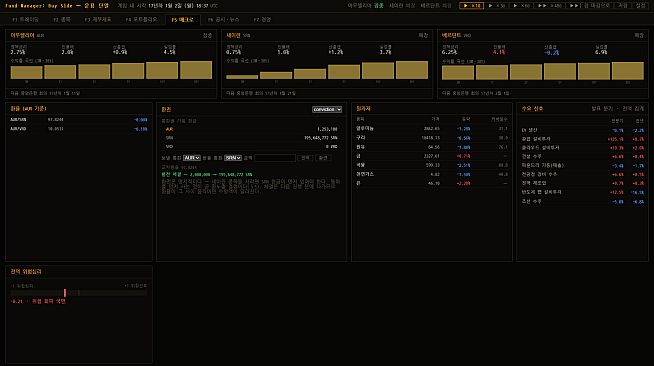Screen dimensions: 654x366
Task: Click the 전액 button beside the amount field
Action: click(305, 158)
